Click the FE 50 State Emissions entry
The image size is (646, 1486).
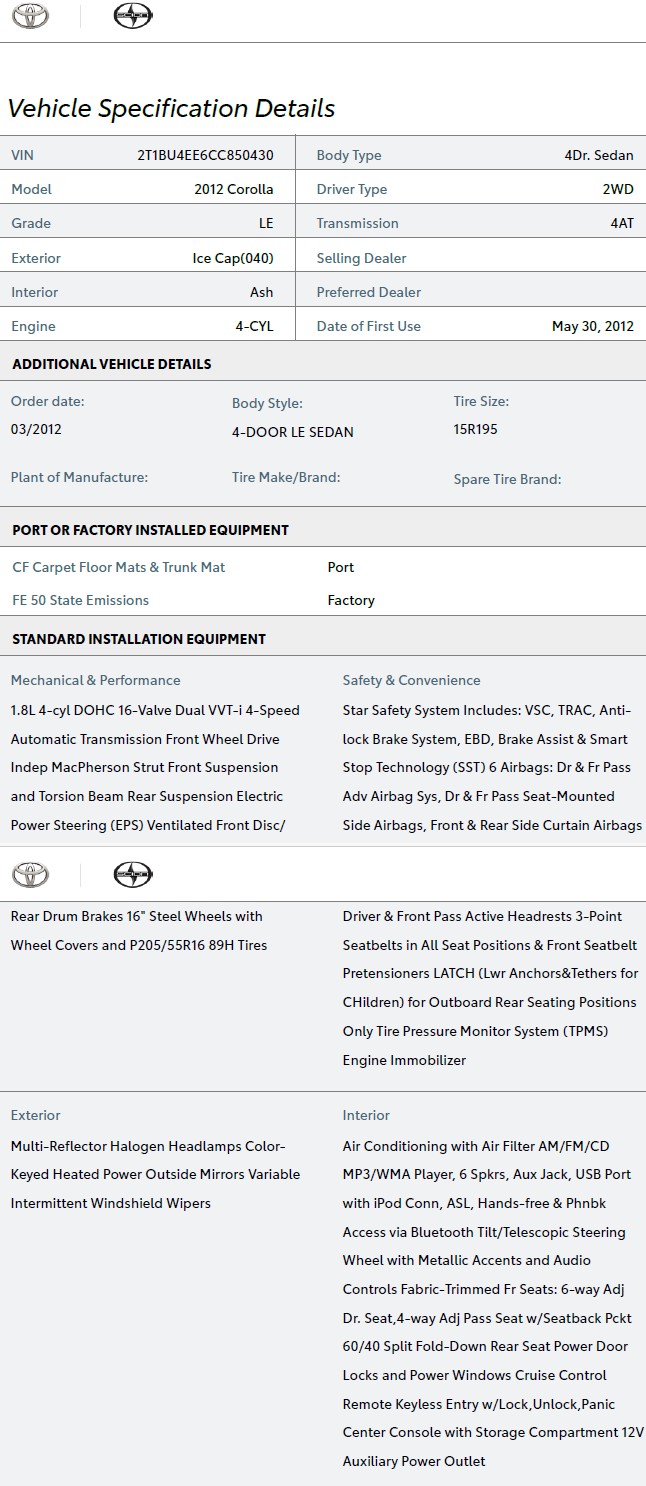coord(80,600)
